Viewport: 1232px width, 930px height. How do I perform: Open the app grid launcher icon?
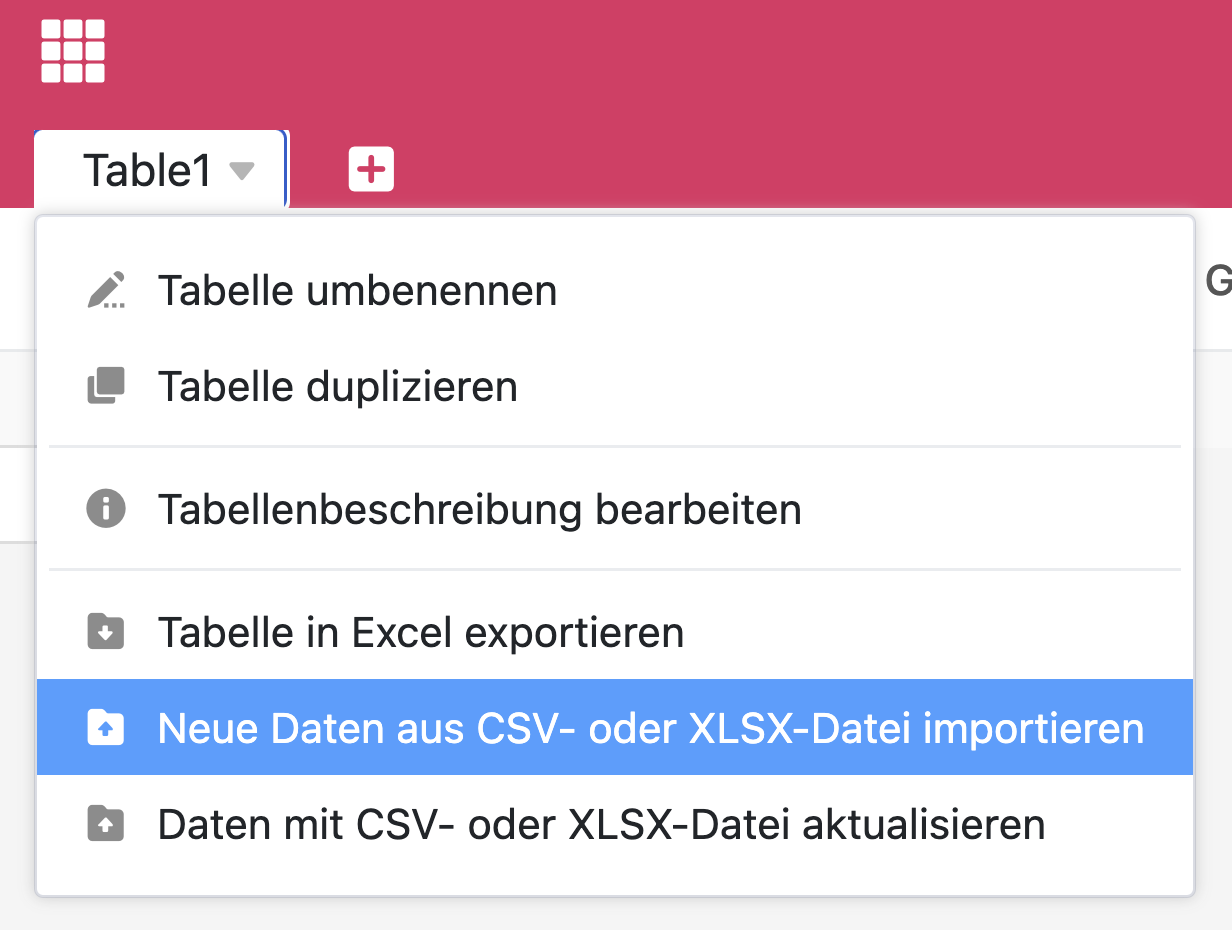(73, 51)
